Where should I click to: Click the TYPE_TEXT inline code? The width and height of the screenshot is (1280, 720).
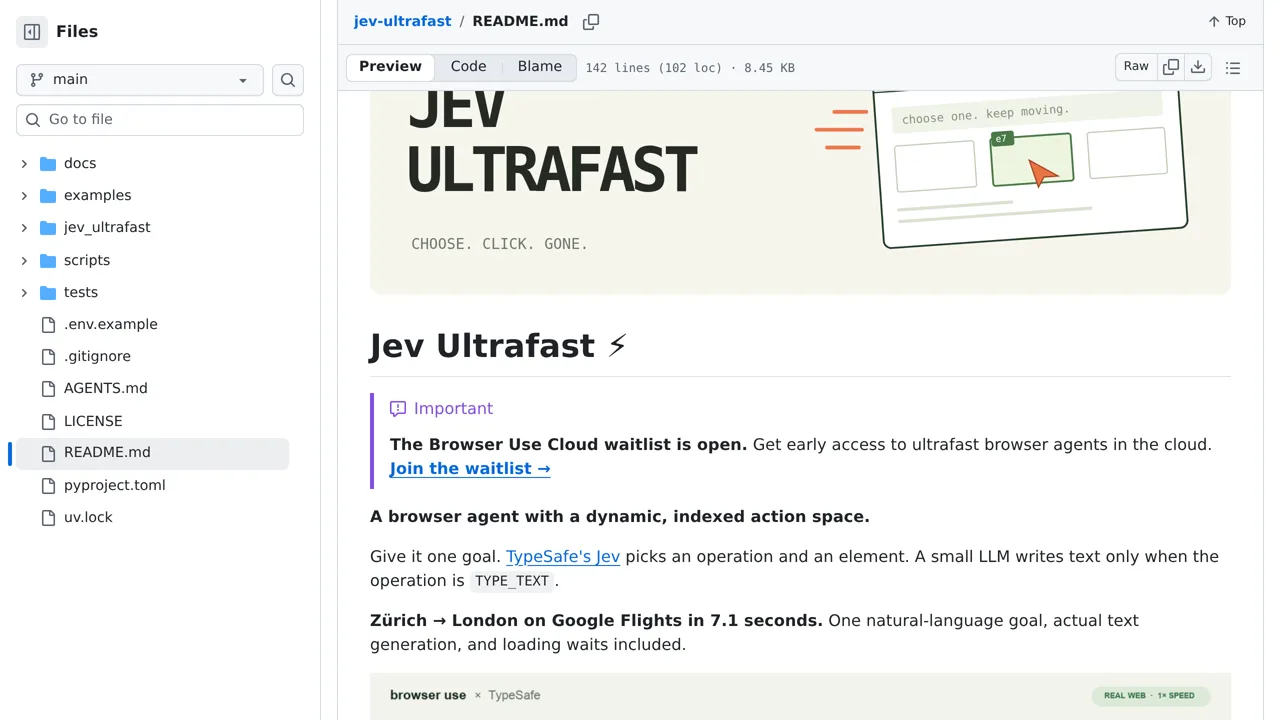[512, 581]
